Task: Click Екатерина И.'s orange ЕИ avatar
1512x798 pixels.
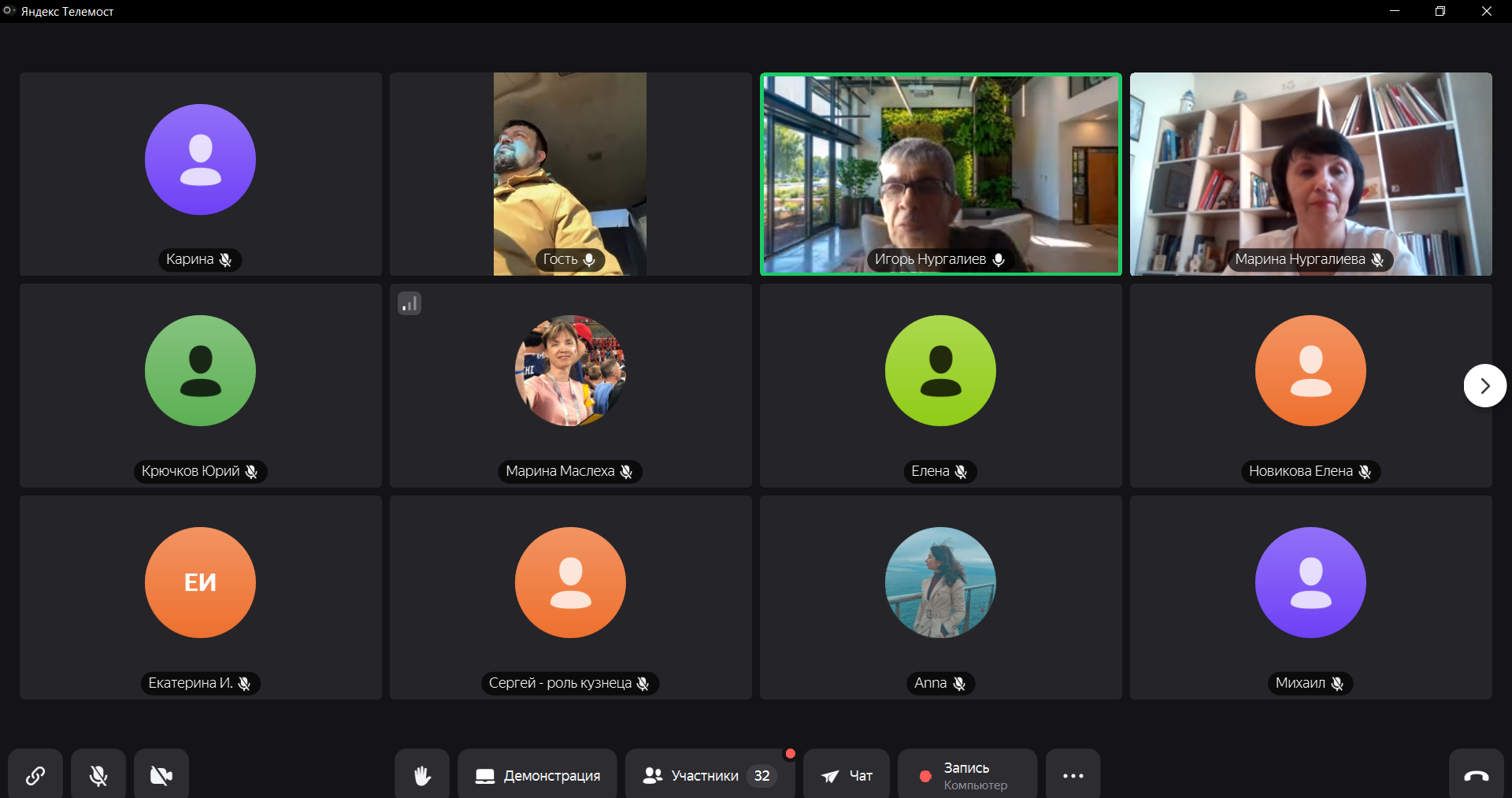Action: pyautogui.click(x=200, y=582)
